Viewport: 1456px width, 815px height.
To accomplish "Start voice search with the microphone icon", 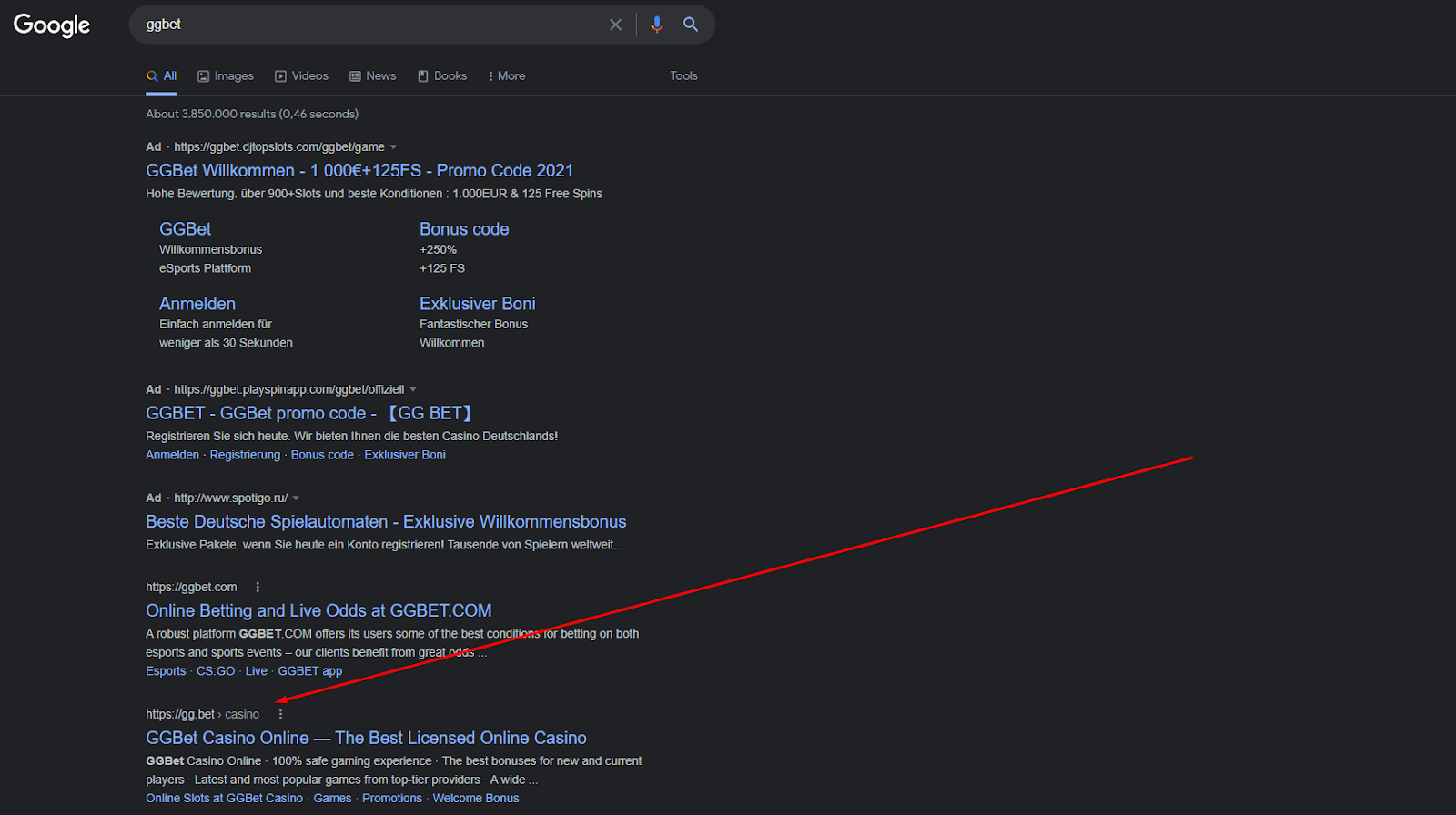I will coord(657,25).
